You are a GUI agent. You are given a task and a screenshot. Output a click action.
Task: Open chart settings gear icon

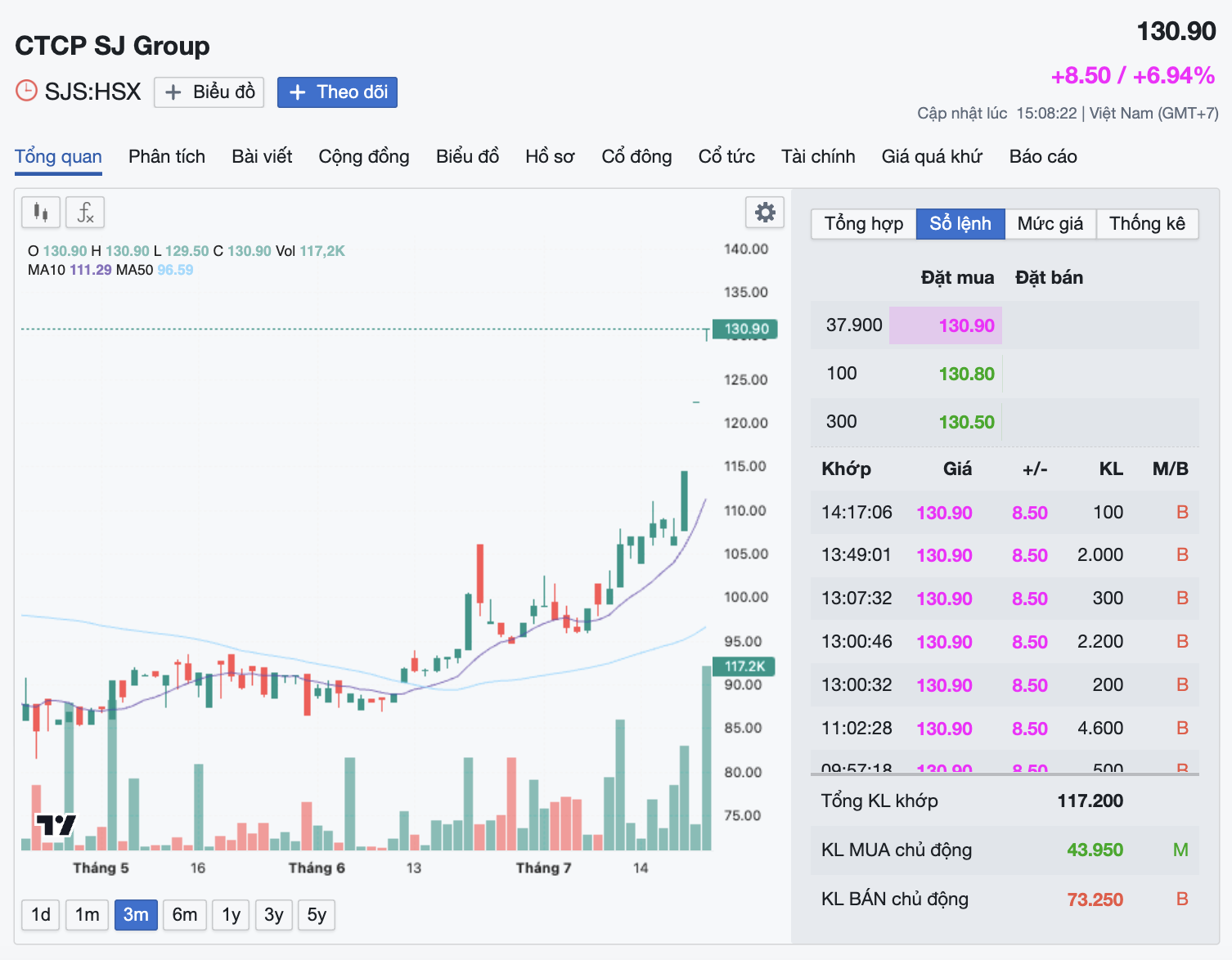pos(765,213)
